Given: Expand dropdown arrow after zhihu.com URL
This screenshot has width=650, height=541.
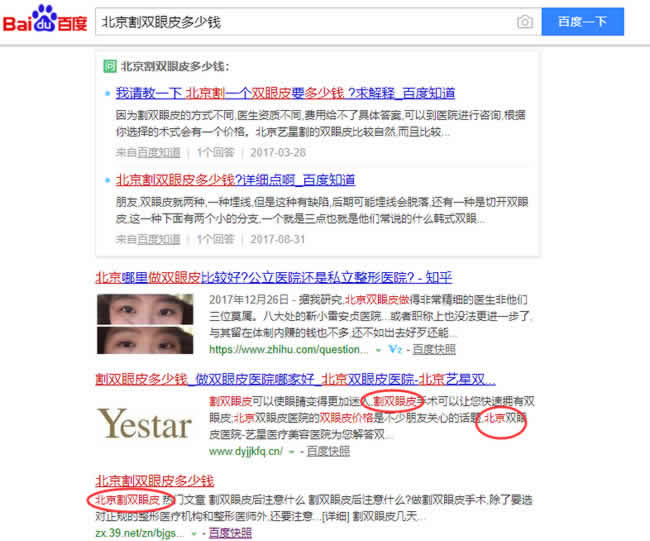Looking at the screenshot, I should coord(378,350).
